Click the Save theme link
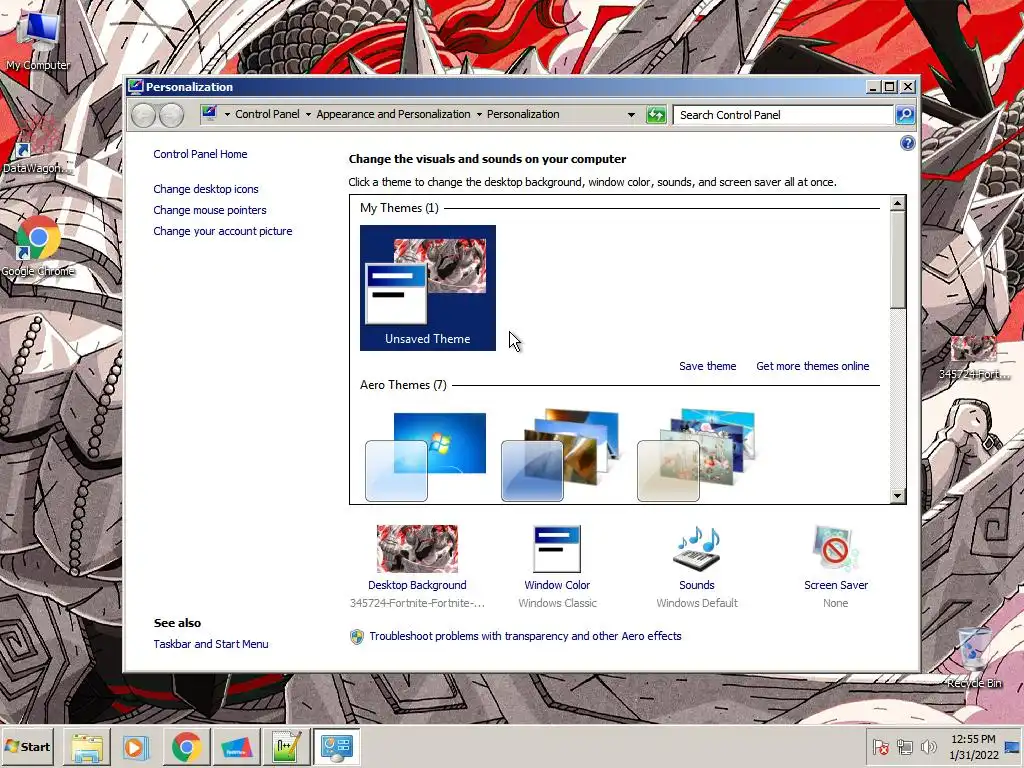Image resolution: width=1024 pixels, height=768 pixels. coord(707,366)
